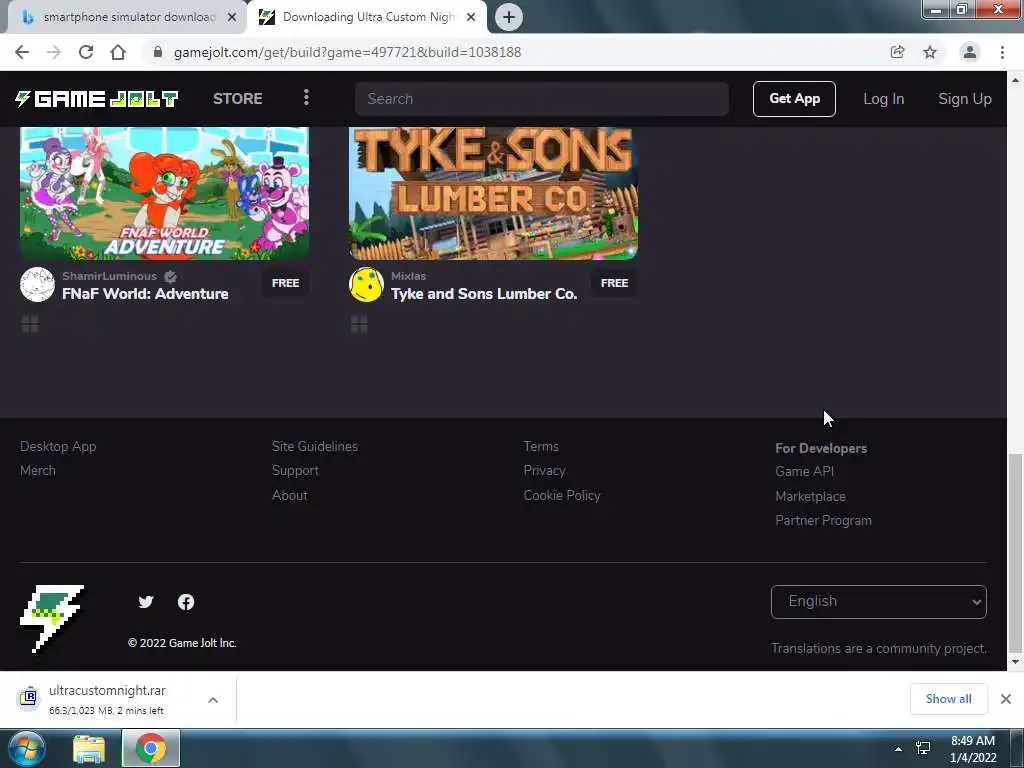Click the Mixlas developer name

point(408,276)
